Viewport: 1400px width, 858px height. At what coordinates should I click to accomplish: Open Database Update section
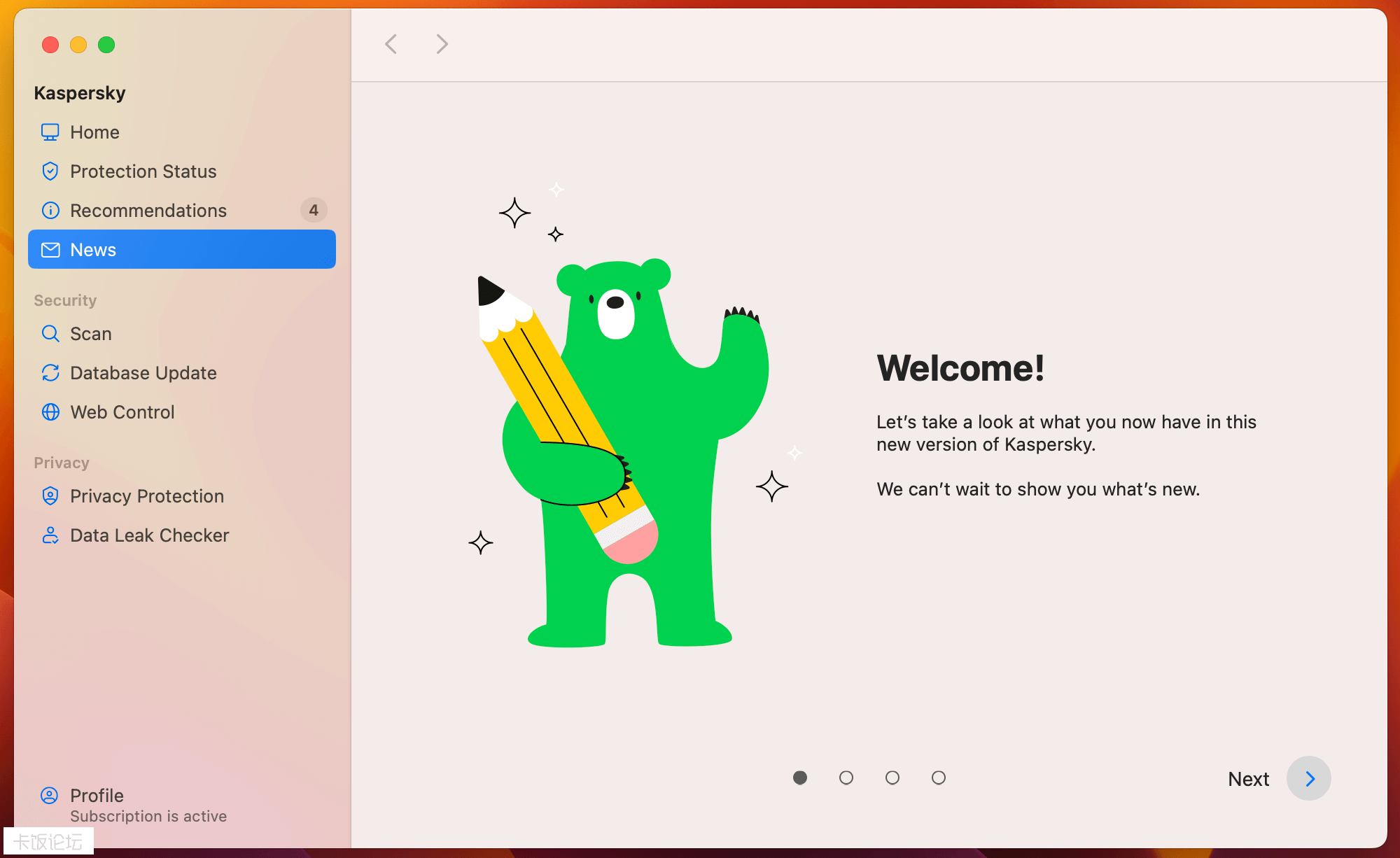coord(182,373)
